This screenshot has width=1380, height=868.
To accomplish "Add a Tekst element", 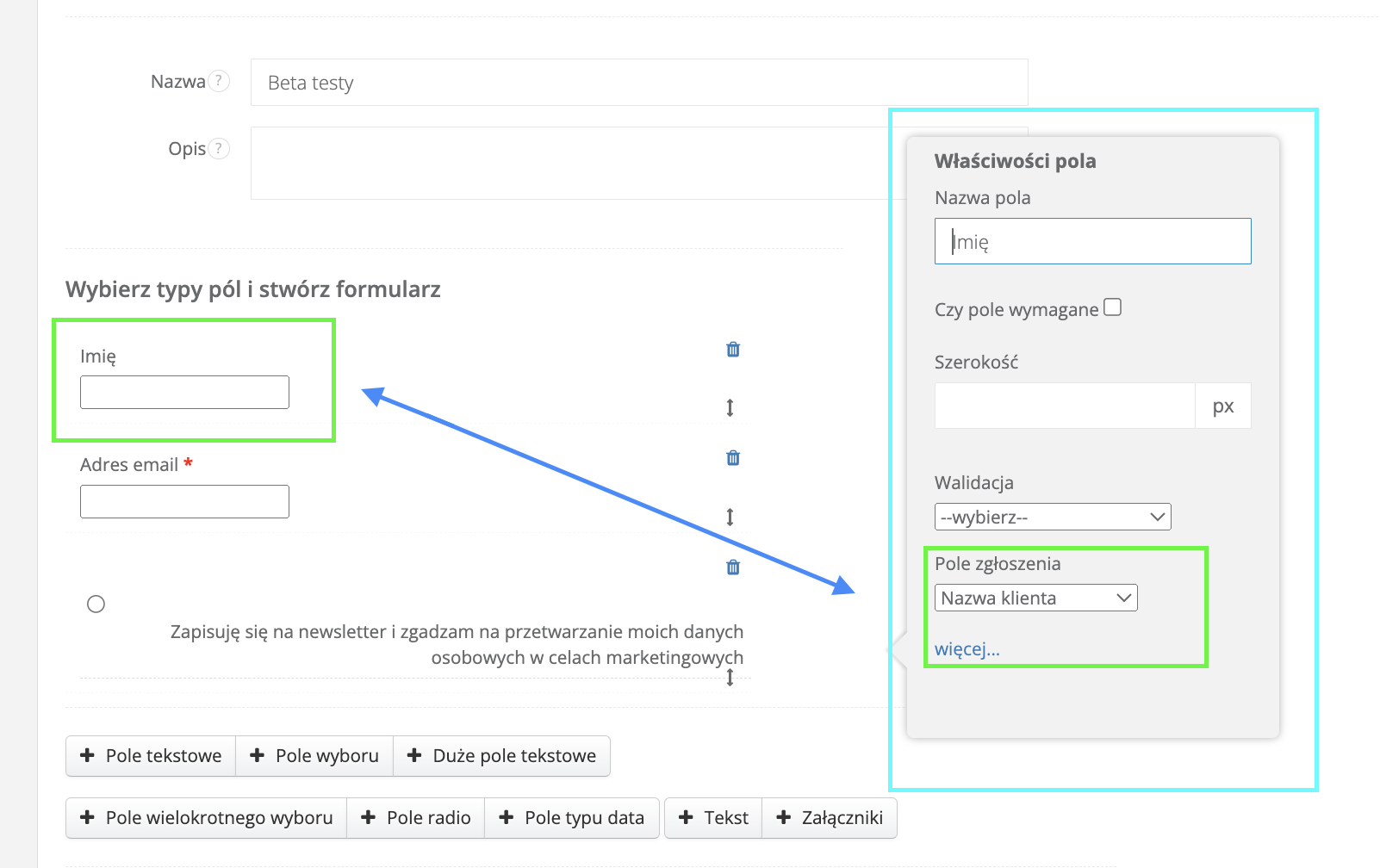I will [x=713, y=817].
